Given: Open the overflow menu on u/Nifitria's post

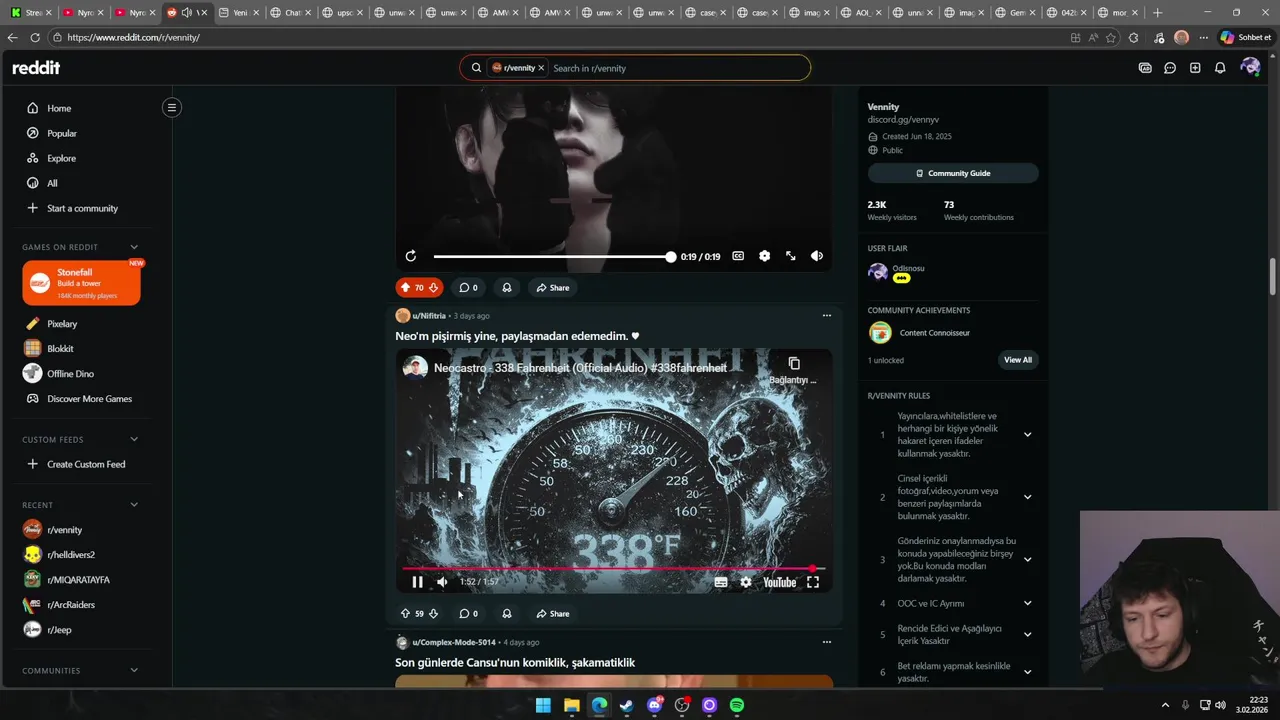Looking at the screenshot, I should [827, 315].
